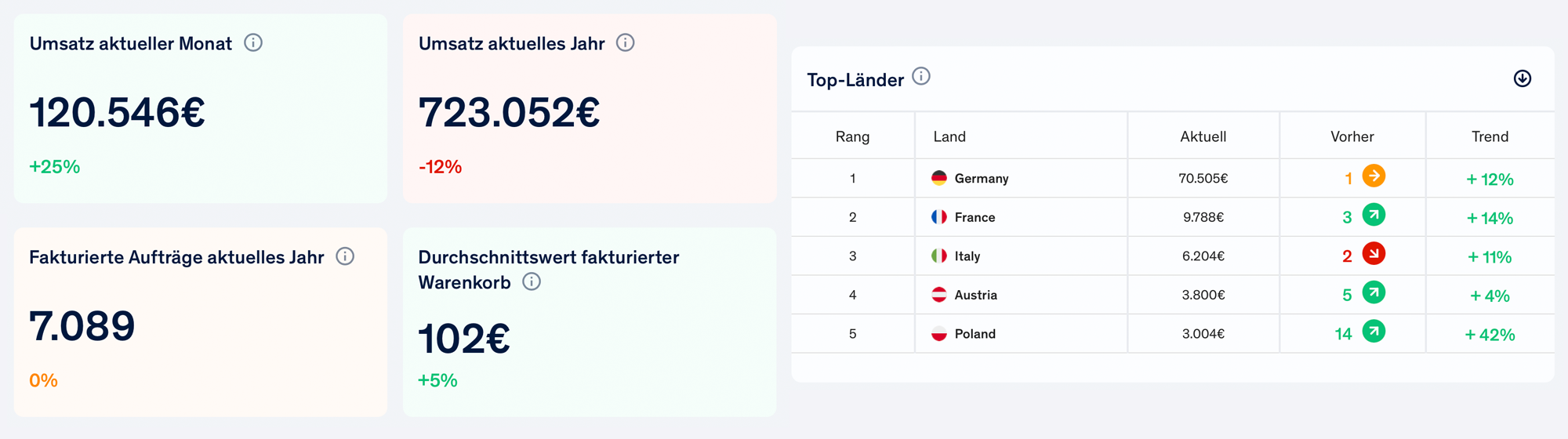This screenshot has width=1568, height=439.
Task: Sort table by Rang column header
Action: 852,136
